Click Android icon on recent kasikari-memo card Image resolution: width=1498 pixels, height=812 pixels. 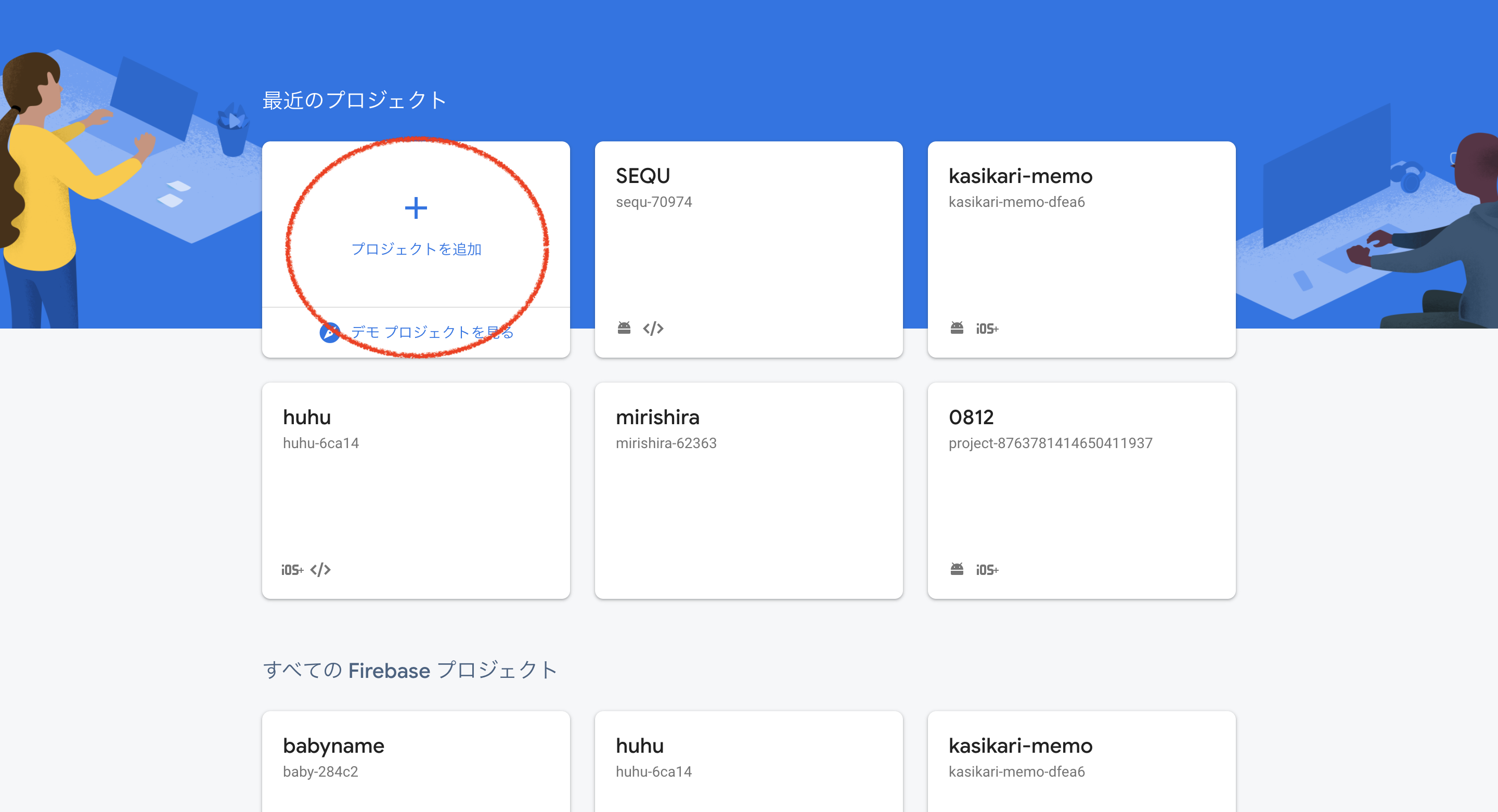tap(956, 328)
